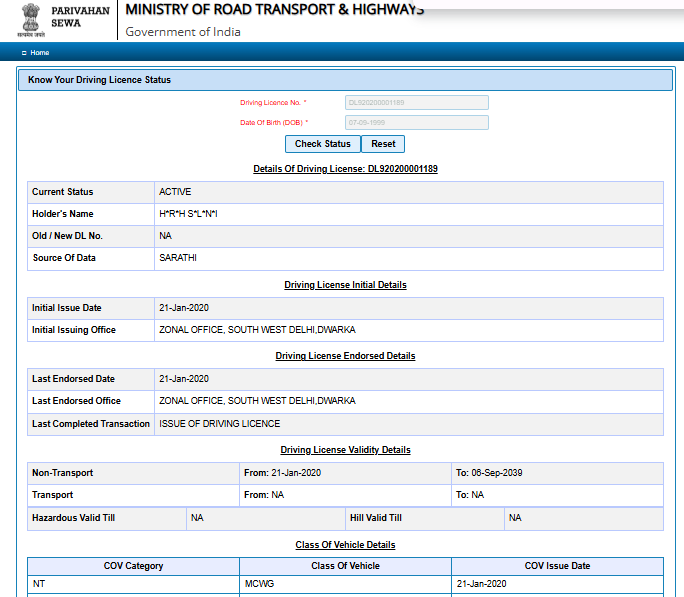
Task: Click the Parivahan Sewa logo text
Action: tap(80, 16)
